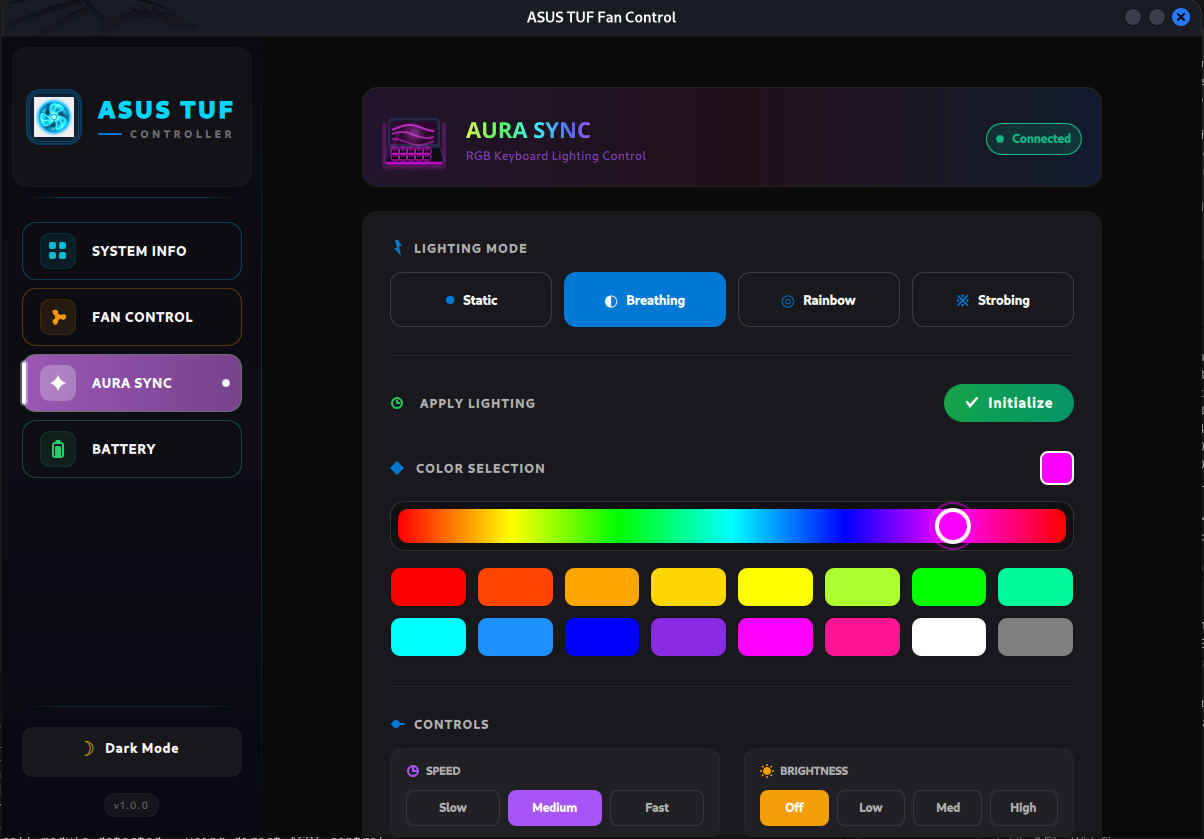Turn brightness Off
This screenshot has height=839, width=1204.
pos(794,808)
